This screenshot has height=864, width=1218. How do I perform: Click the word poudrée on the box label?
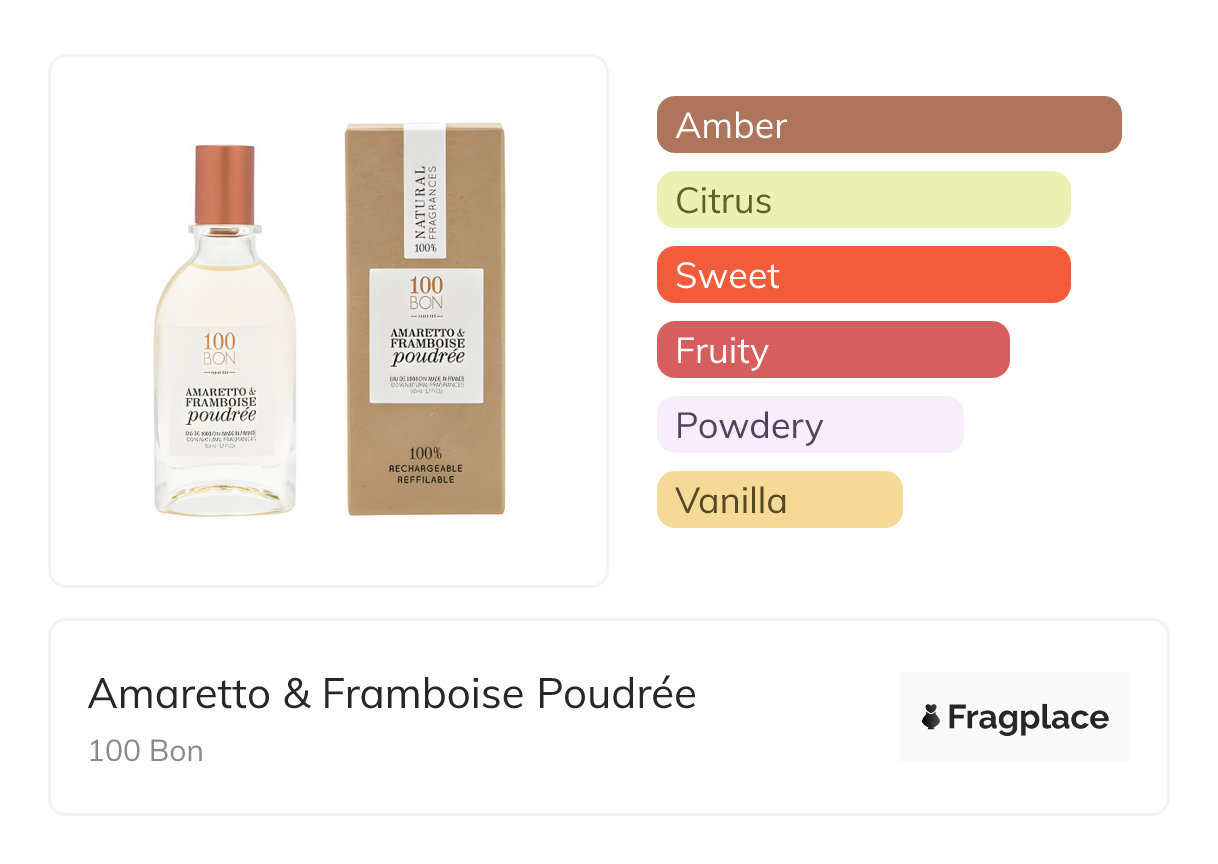(426, 356)
